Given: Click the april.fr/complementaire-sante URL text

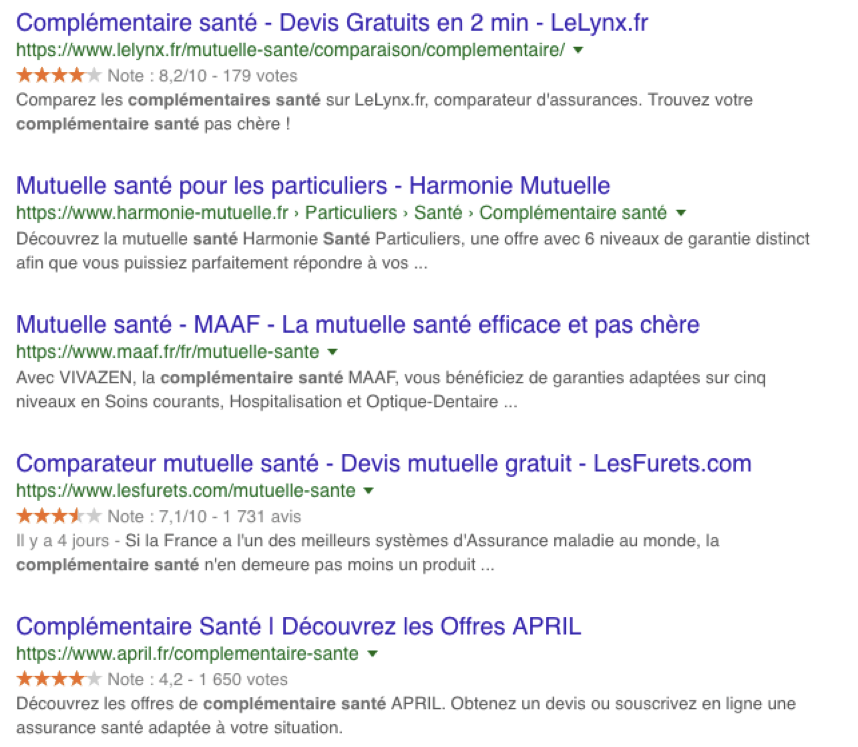Looking at the screenshot, I should 187,654.
